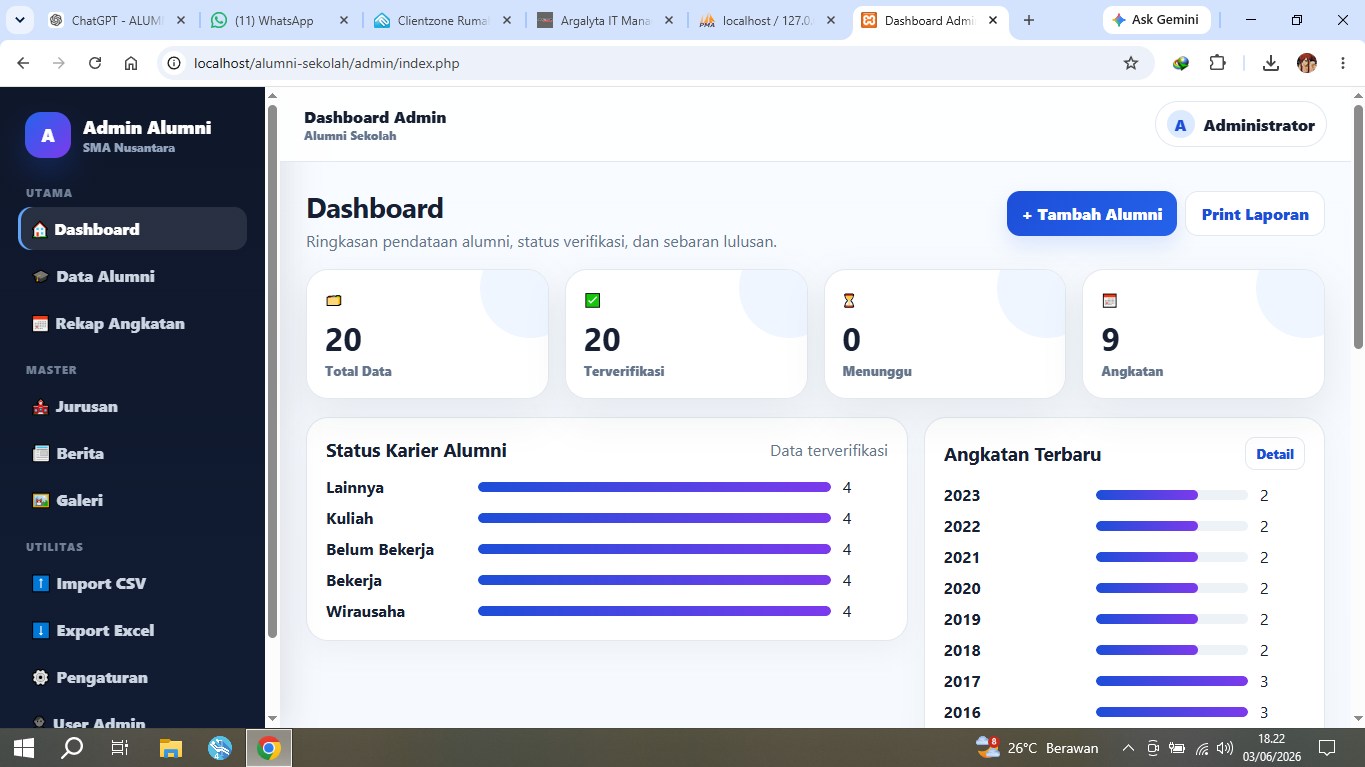Click the house icon beside Dashboard

pyautogui.click(x=40, y=230)
